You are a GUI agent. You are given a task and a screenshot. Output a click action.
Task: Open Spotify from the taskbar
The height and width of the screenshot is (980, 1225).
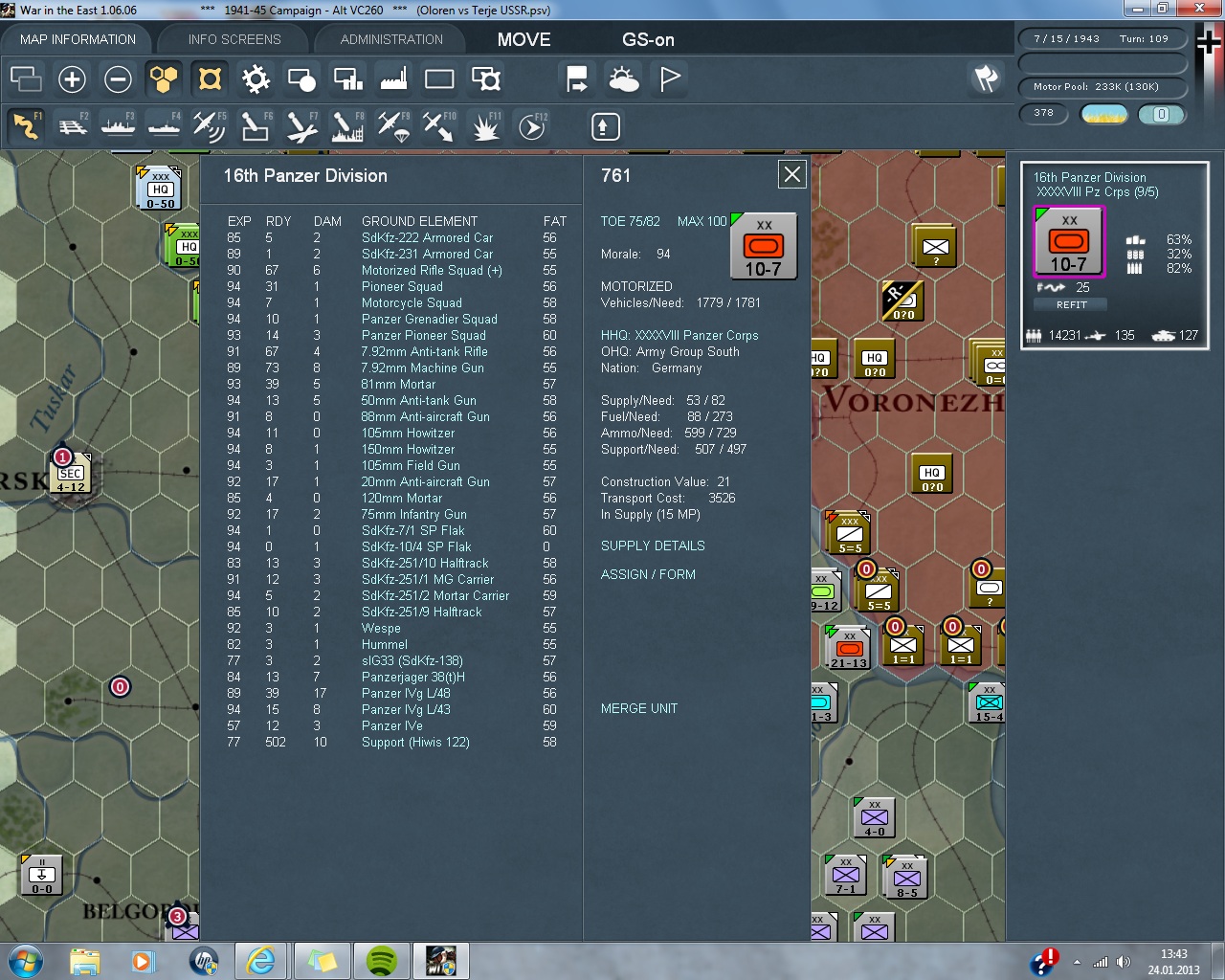[x=382, y=961]
